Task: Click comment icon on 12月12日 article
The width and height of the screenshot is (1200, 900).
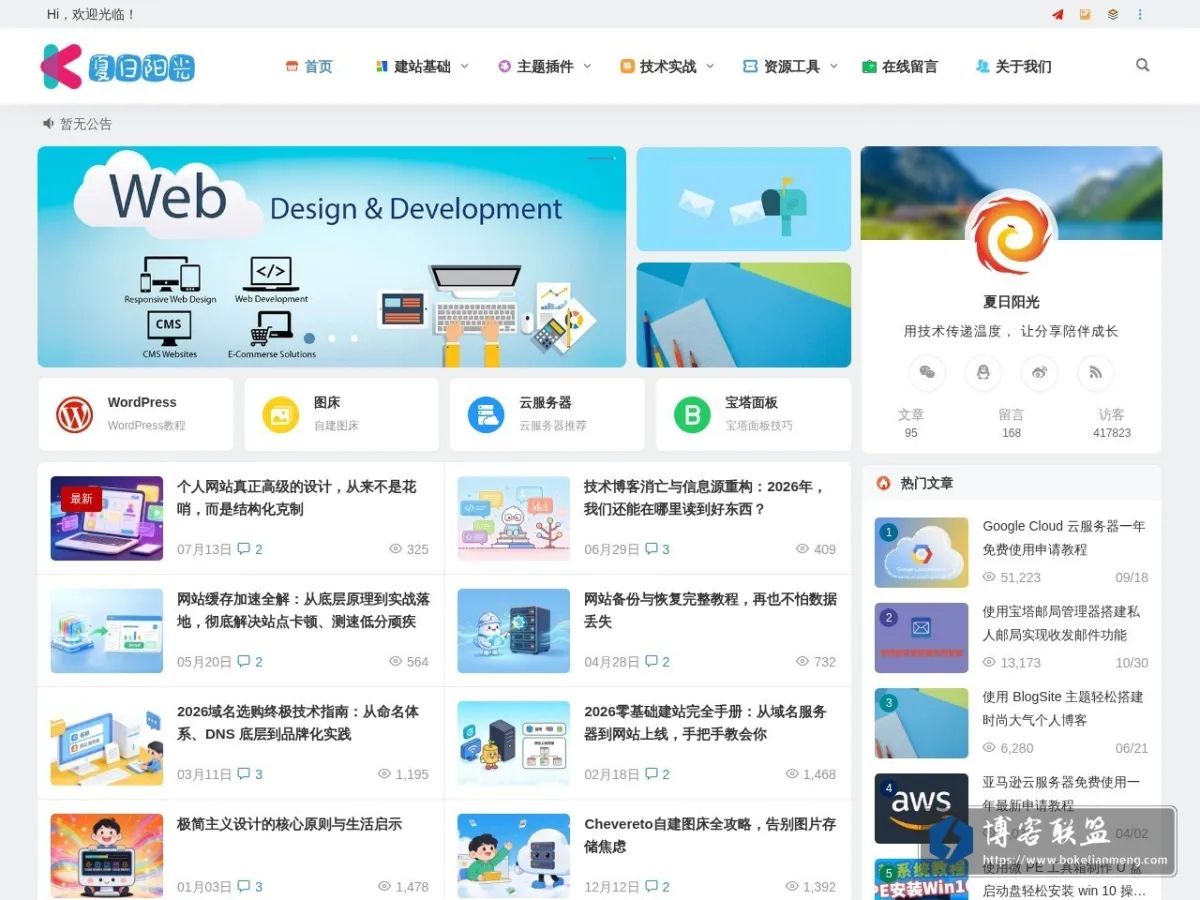Action: pyautogui.click(x=651, y=886)
